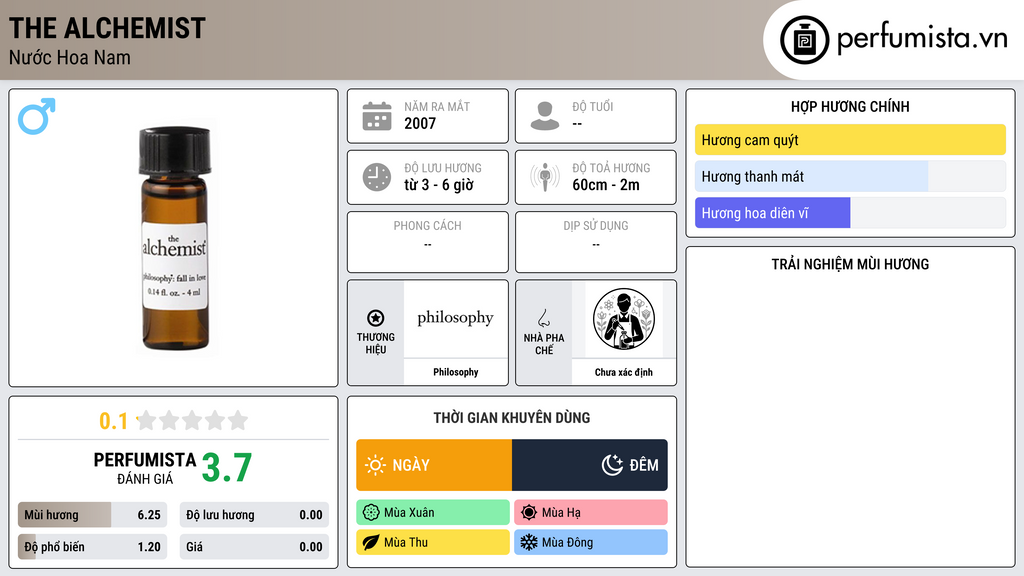This screenshot has width=1024, height=576.
Task: Click the calendar icon beside Năm ra mắt
Action: coord(377,116)
